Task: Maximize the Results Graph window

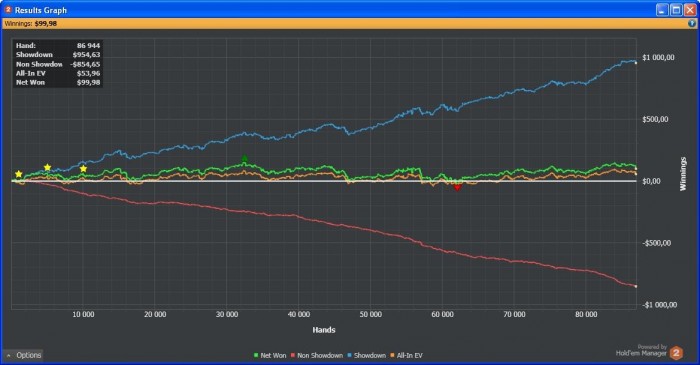Action: [x=676, y=10]
